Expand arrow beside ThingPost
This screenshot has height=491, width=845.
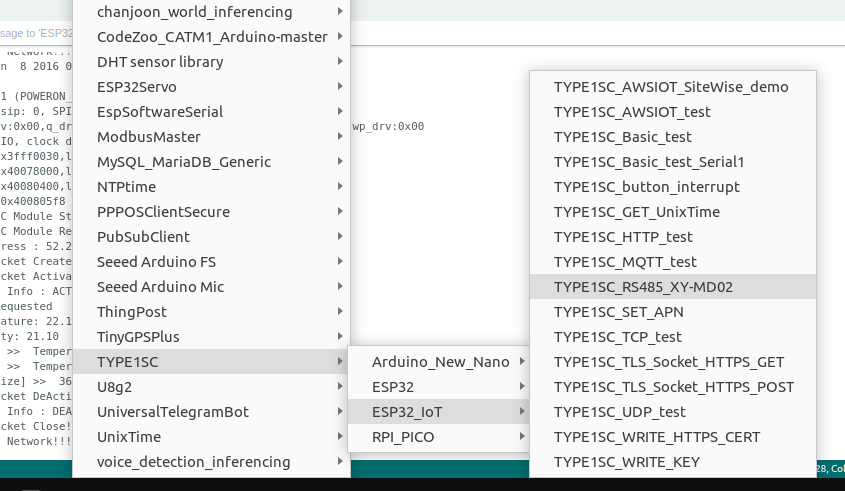pos(340,312)
